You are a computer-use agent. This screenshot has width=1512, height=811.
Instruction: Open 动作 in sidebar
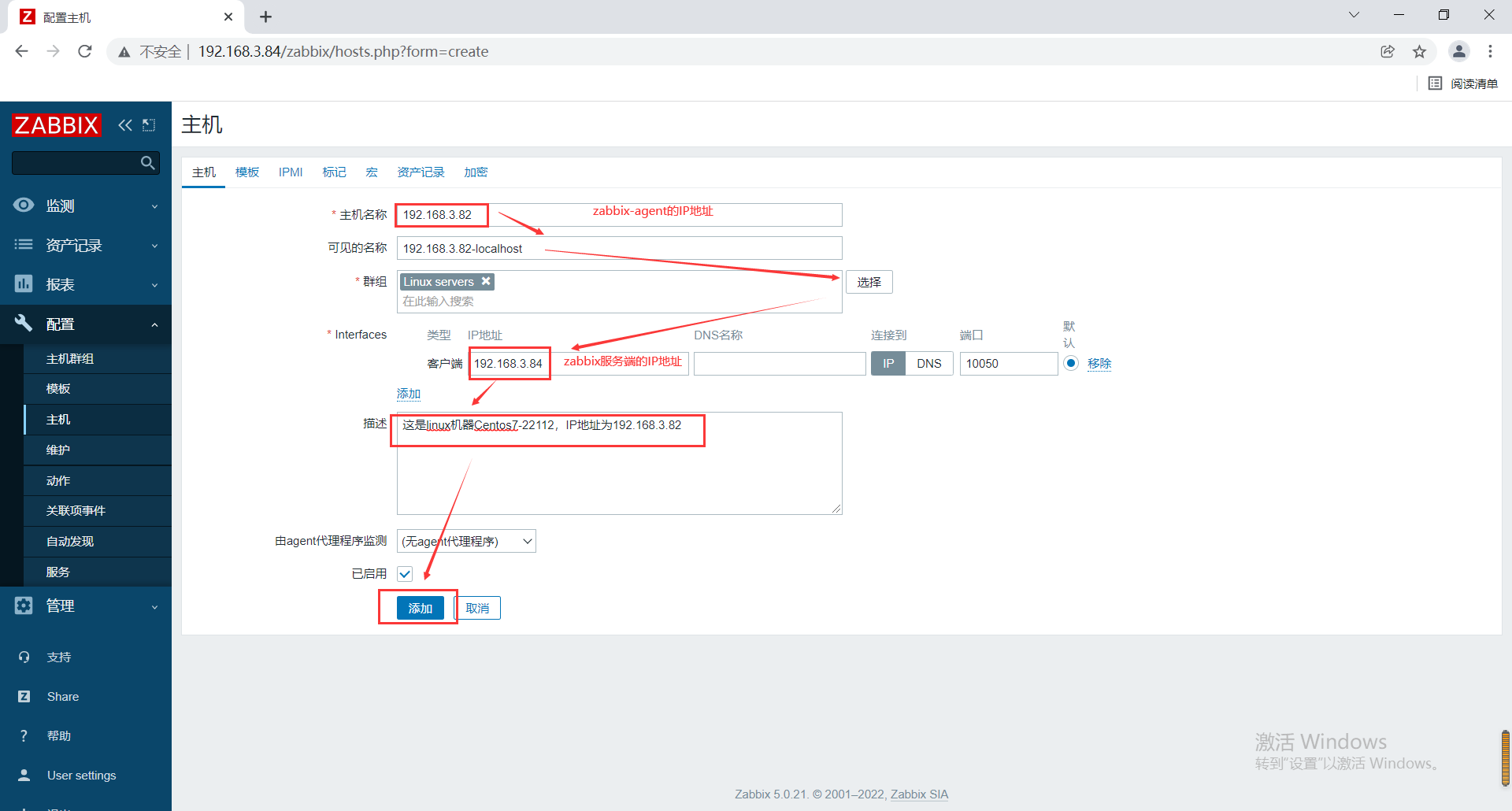(98, 480)
